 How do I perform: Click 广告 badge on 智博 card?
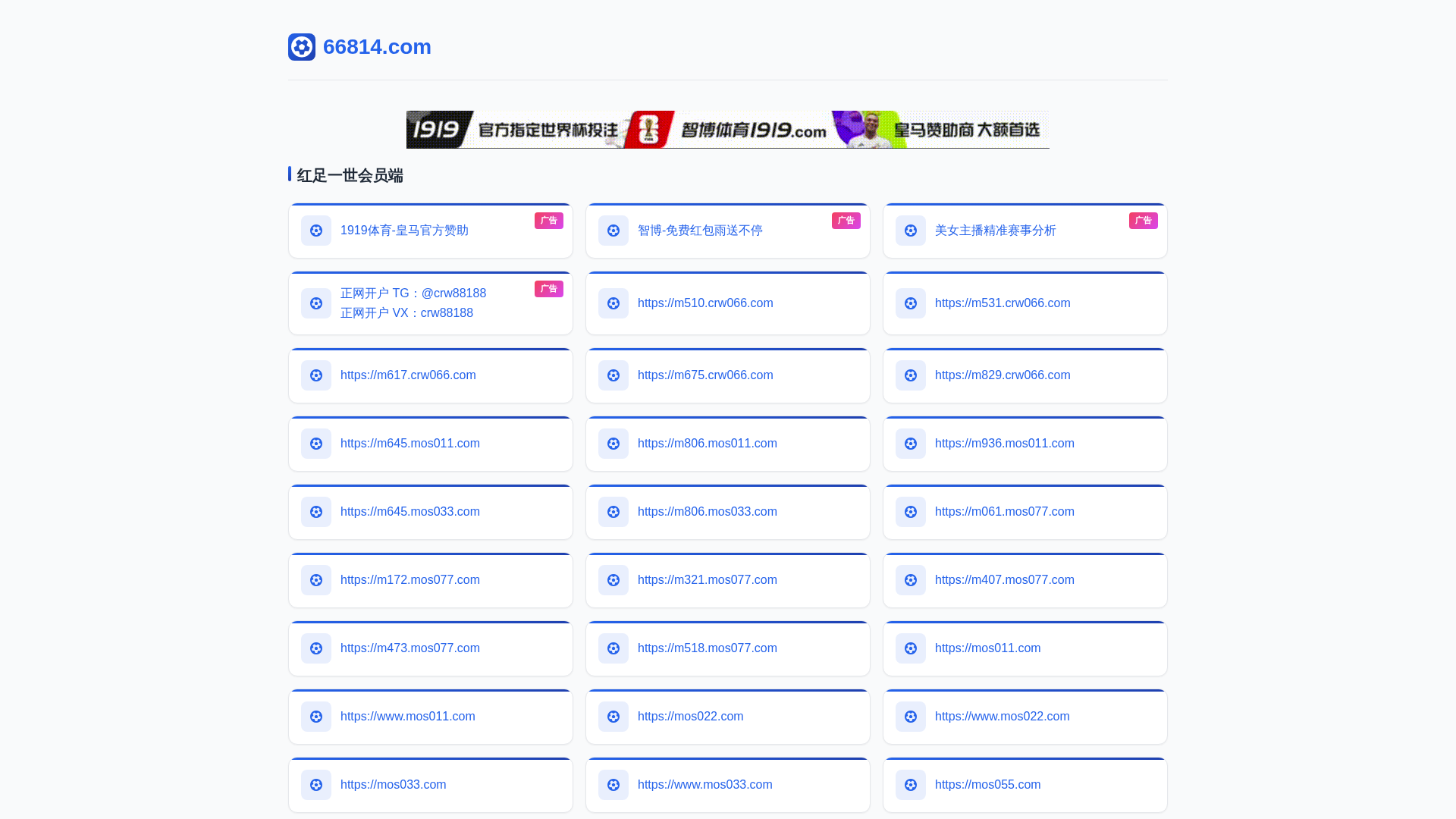click(x=846, y=221)
